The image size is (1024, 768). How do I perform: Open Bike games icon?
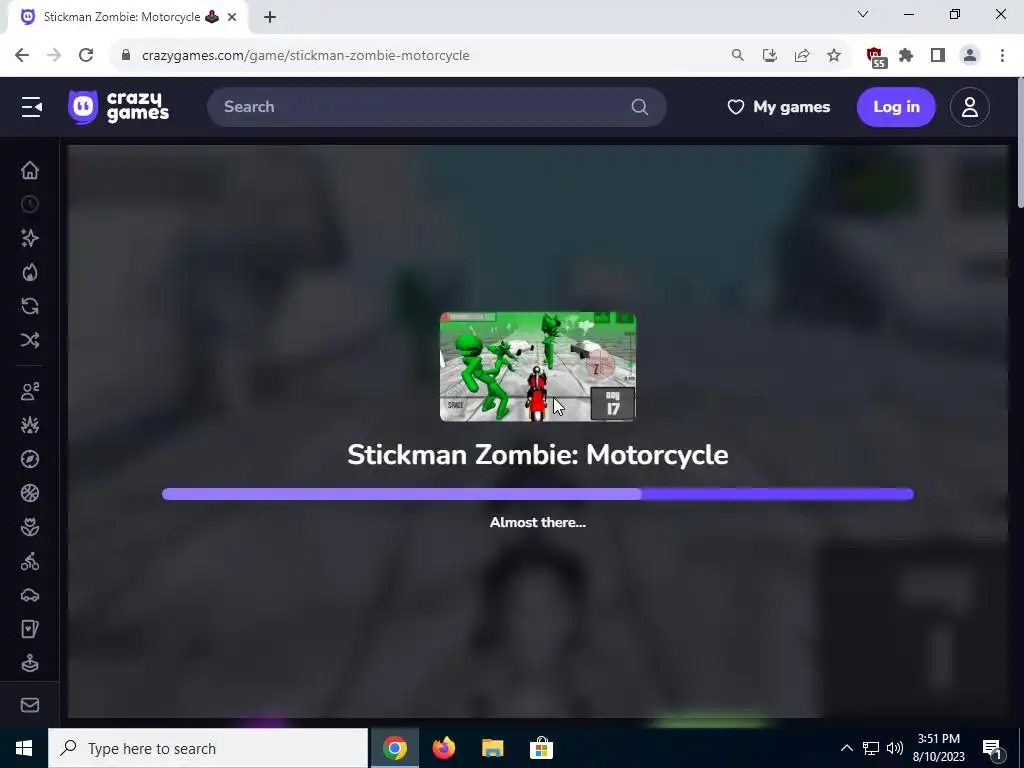30,561
